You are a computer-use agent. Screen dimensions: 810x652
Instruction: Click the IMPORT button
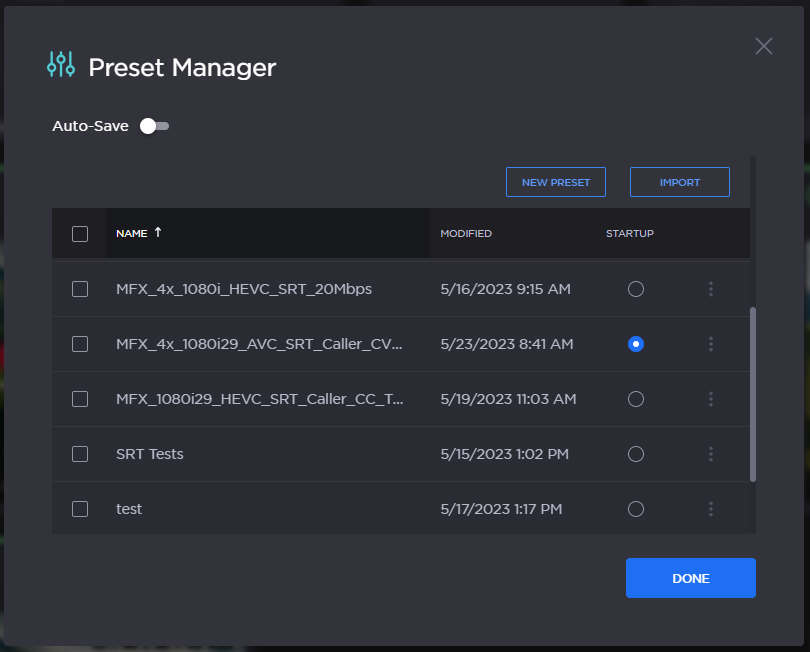click(679, 181)
